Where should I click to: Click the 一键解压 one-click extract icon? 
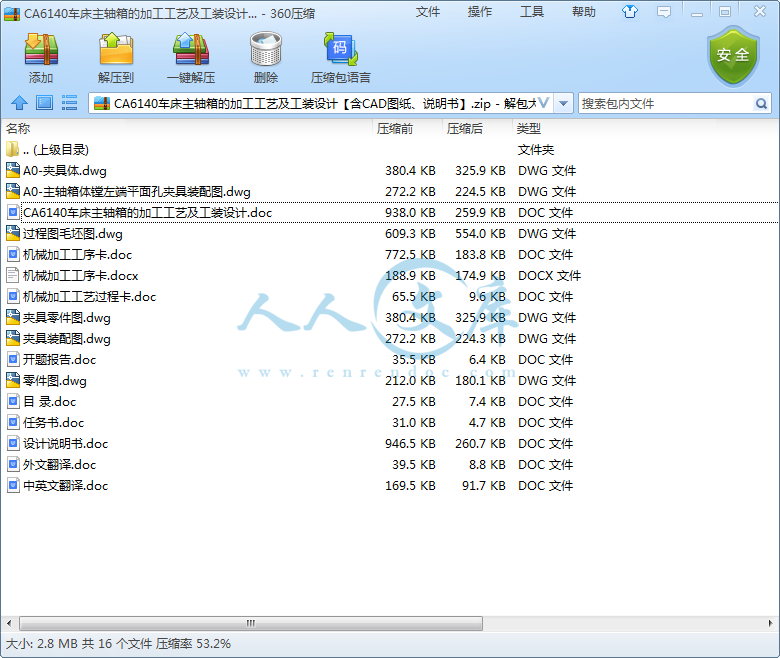pyautogui.click(x=191, y=49)
